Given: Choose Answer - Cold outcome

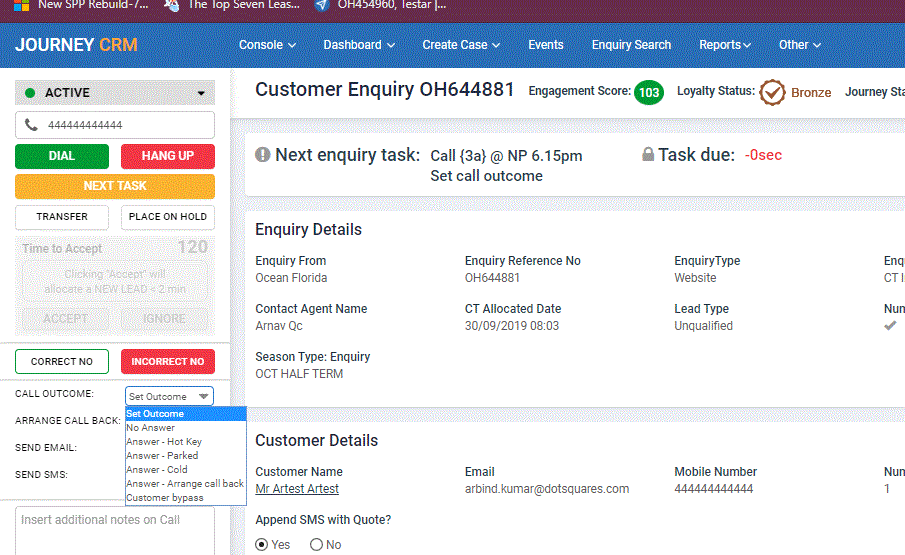Looking at the screenshot, I should tap(185, 470).
